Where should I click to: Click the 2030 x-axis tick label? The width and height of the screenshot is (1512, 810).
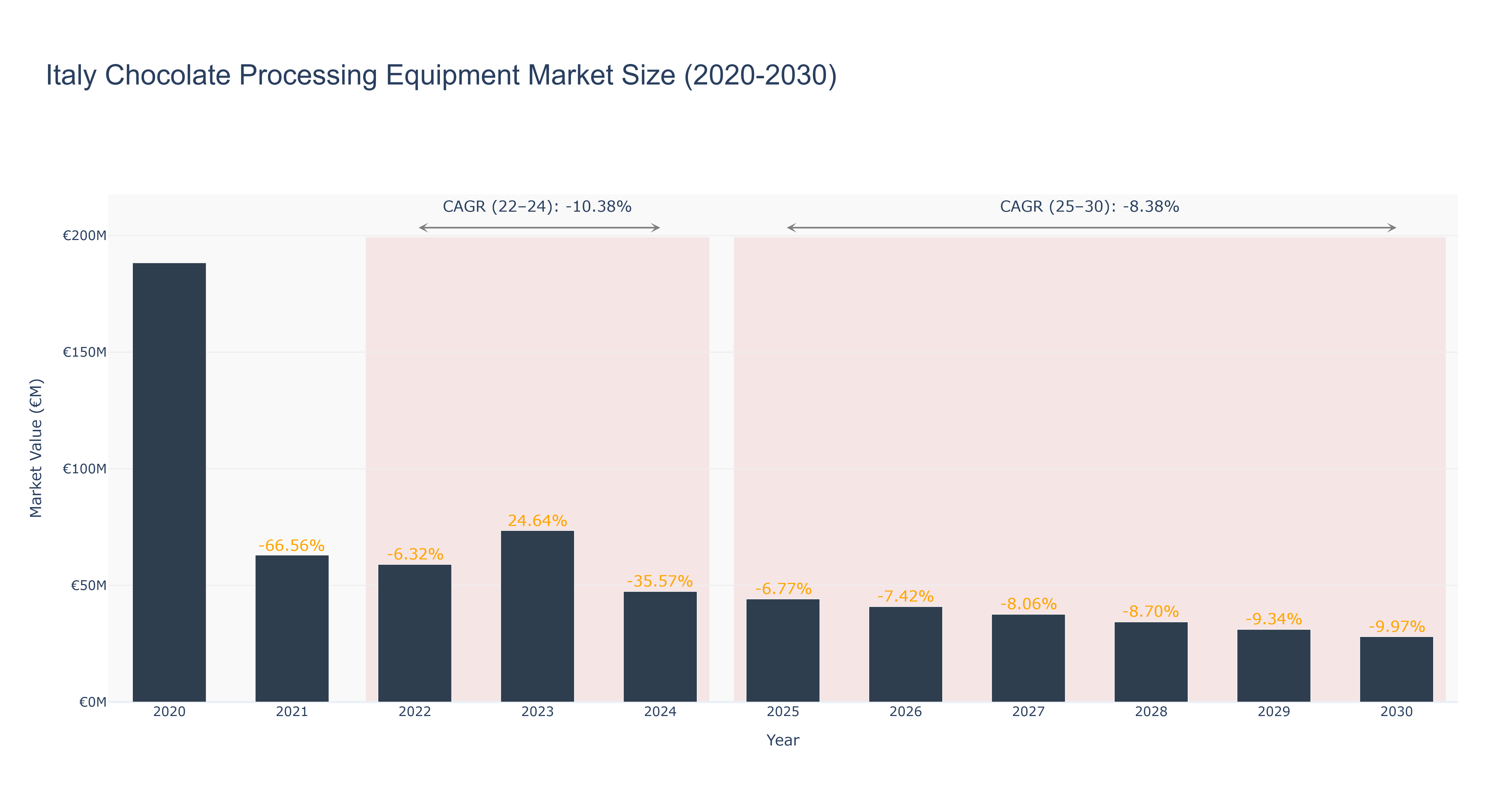click(x=1396, y=712)
